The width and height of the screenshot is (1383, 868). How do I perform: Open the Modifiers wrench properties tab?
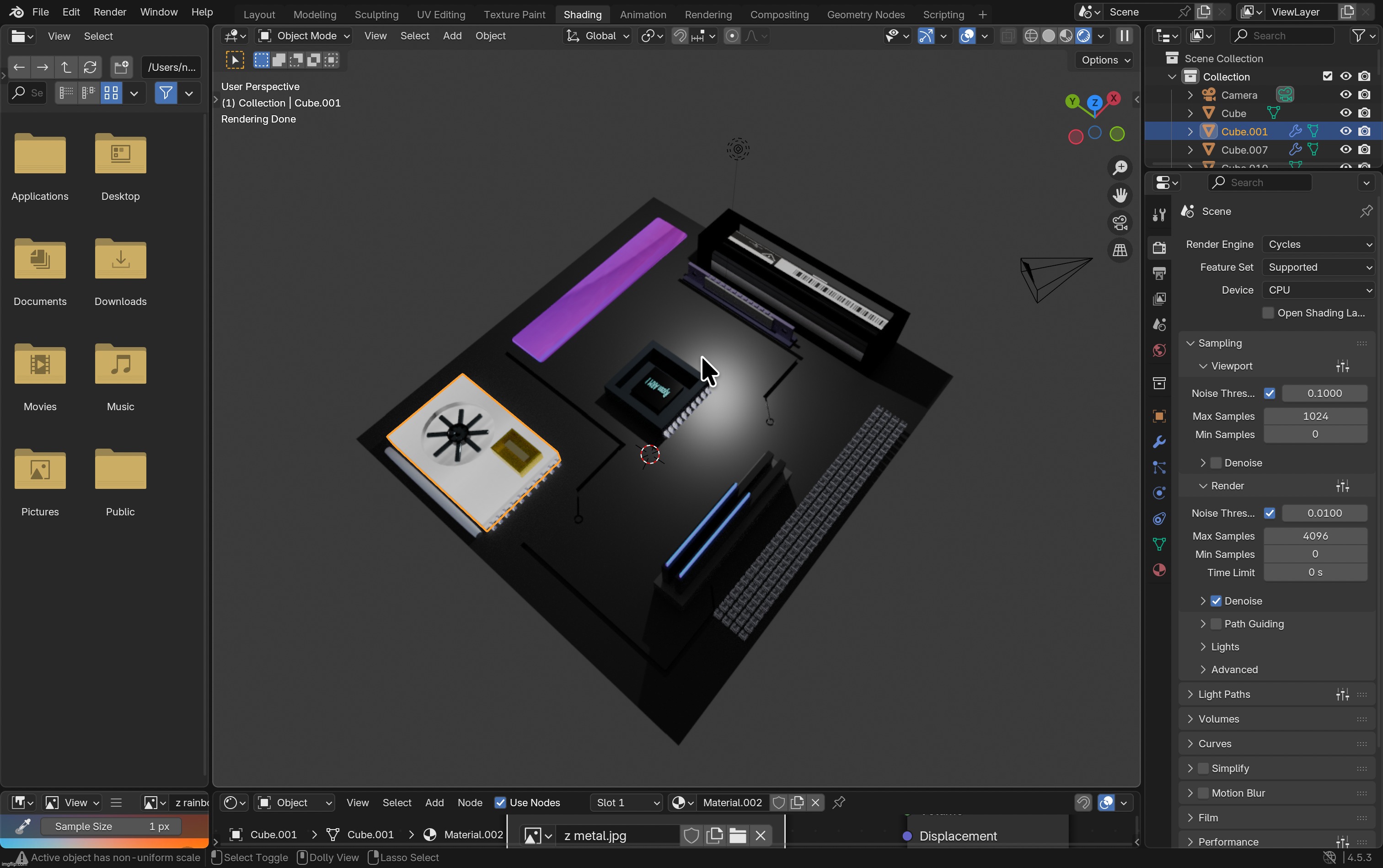[x=1159, y=442]
